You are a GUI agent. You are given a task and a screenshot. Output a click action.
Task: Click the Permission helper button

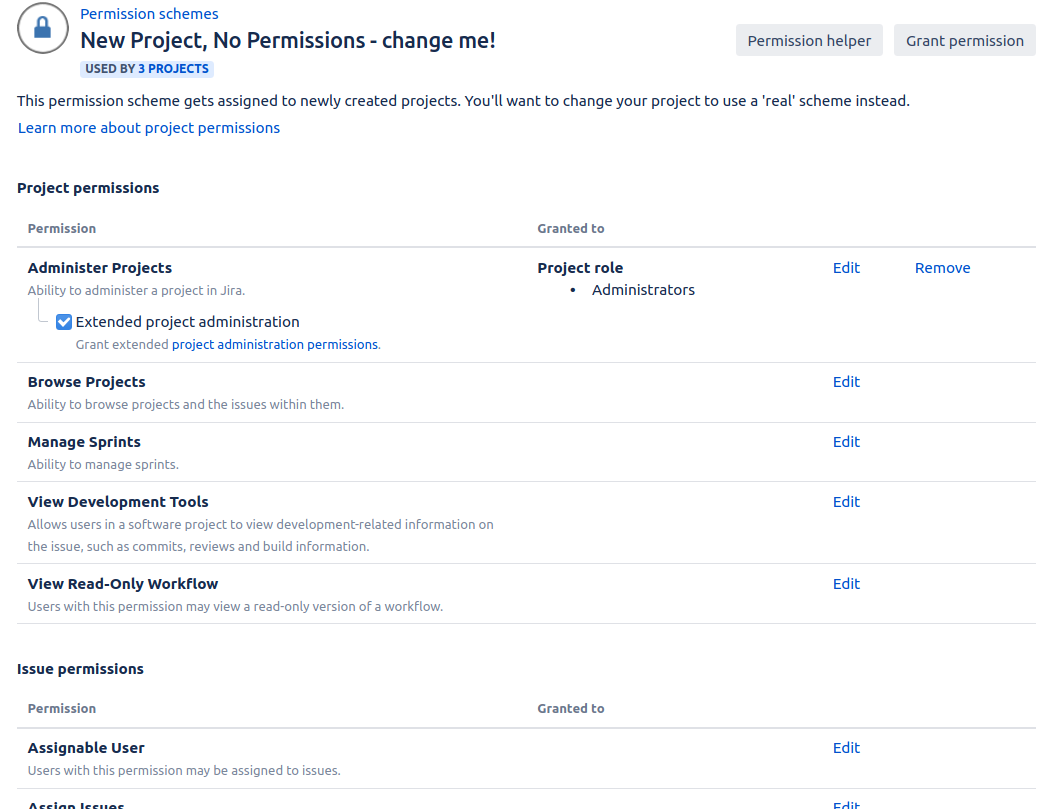[809, 41]
